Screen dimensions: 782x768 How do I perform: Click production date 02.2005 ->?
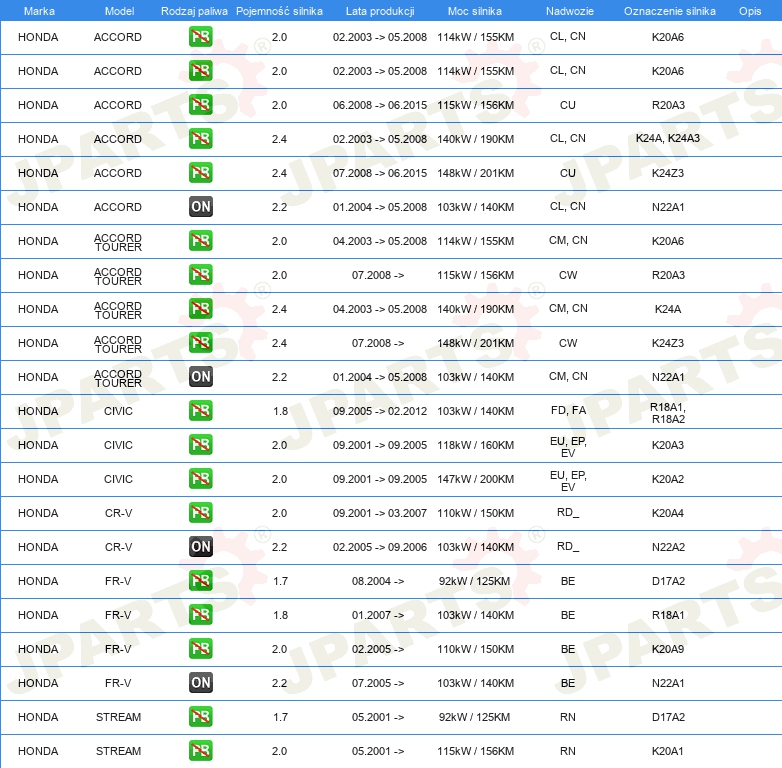pyautogui.click(x=378, y=649)
